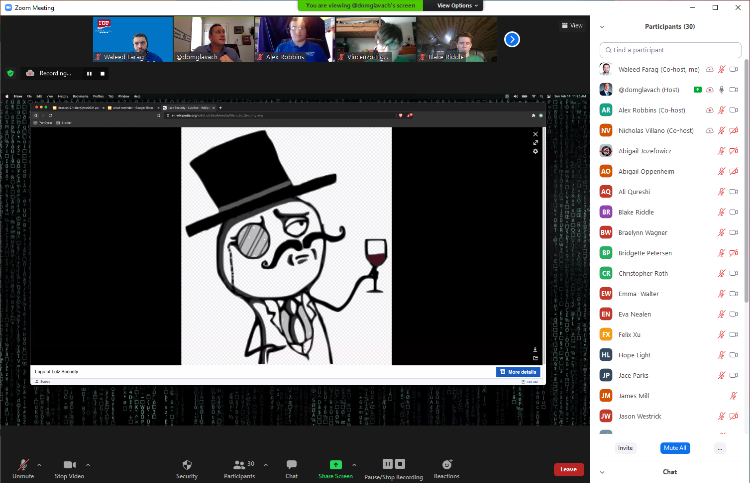Toggle microphone for Blake Riddle row

[721, 212]
